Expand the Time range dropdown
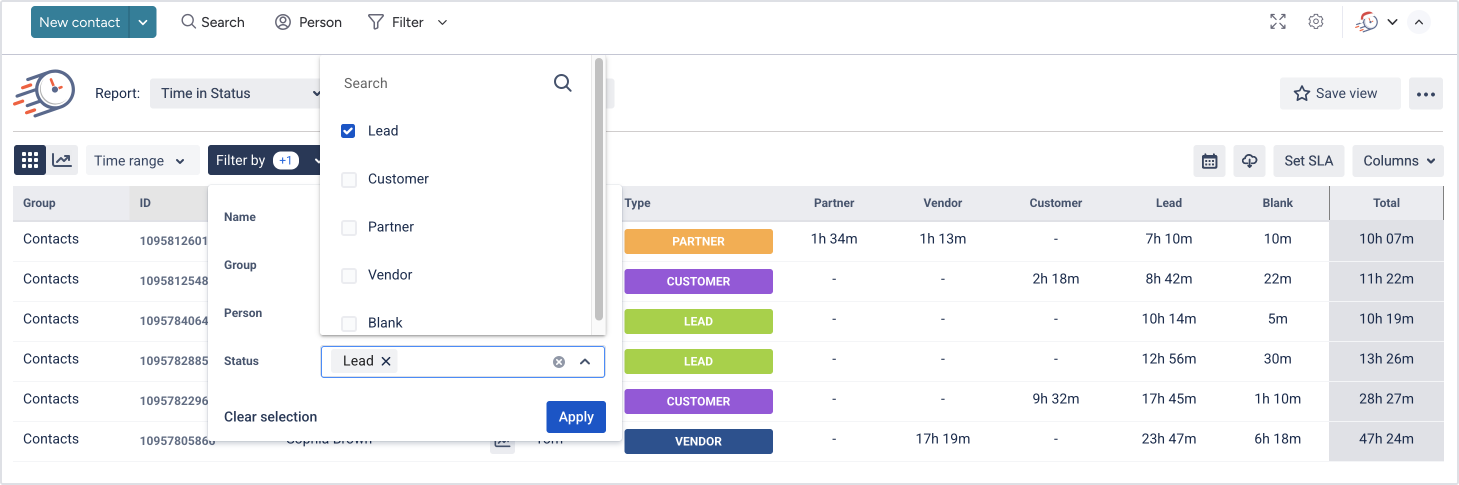The width and height of the screenshot is (1459, 485). [140, 161]
